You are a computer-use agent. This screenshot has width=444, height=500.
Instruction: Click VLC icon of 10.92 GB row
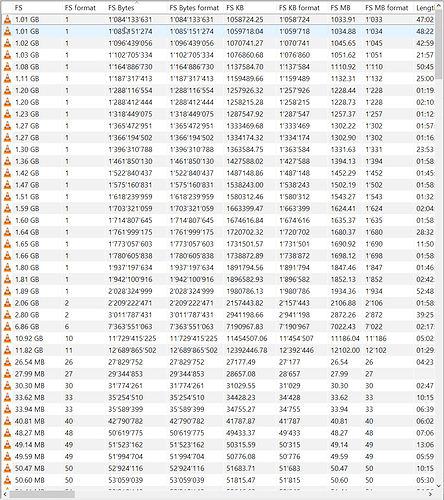(7, 339)
